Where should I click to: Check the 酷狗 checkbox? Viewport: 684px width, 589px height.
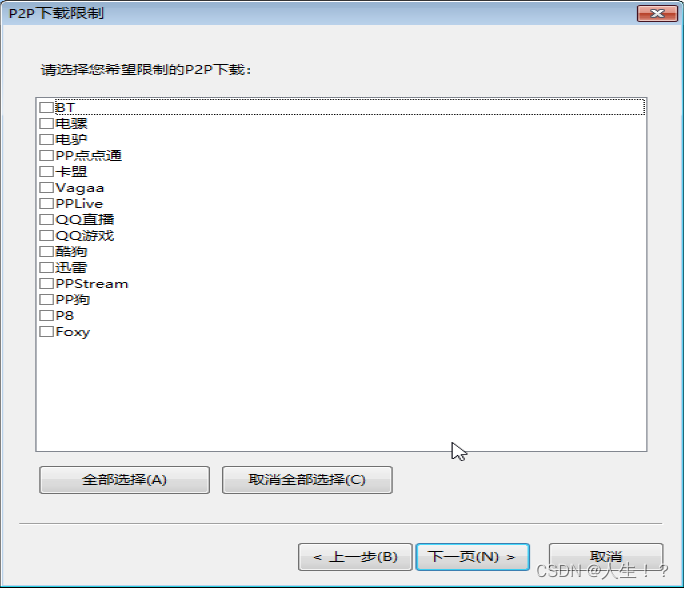click(x=46, y=251)
